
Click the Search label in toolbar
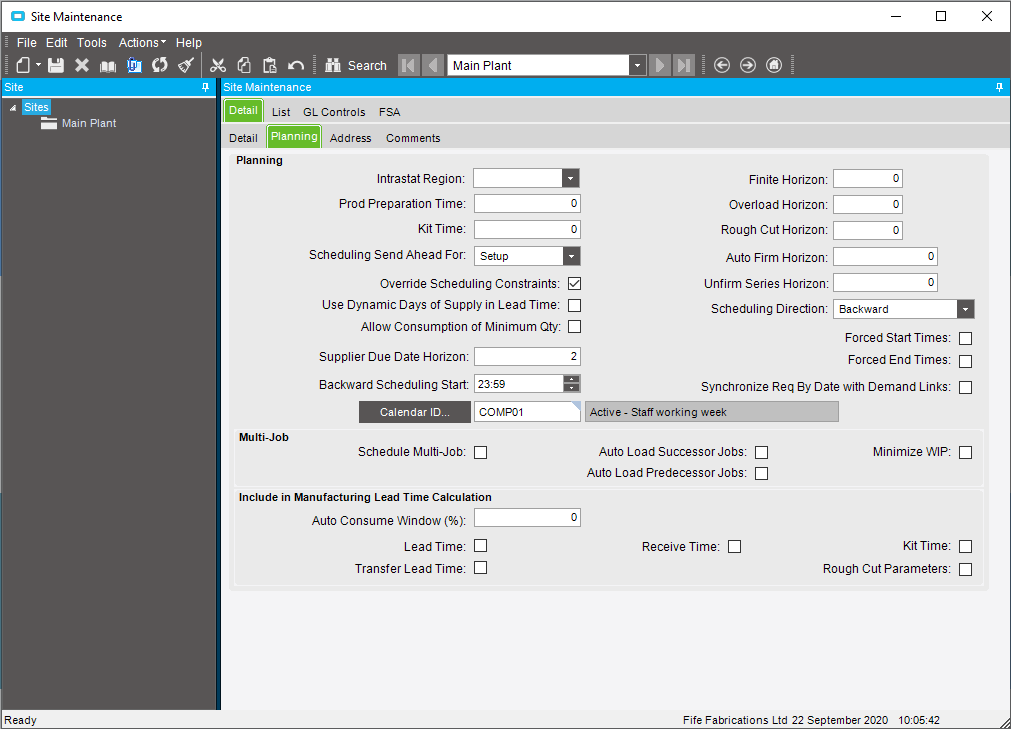tap(368, 66)
